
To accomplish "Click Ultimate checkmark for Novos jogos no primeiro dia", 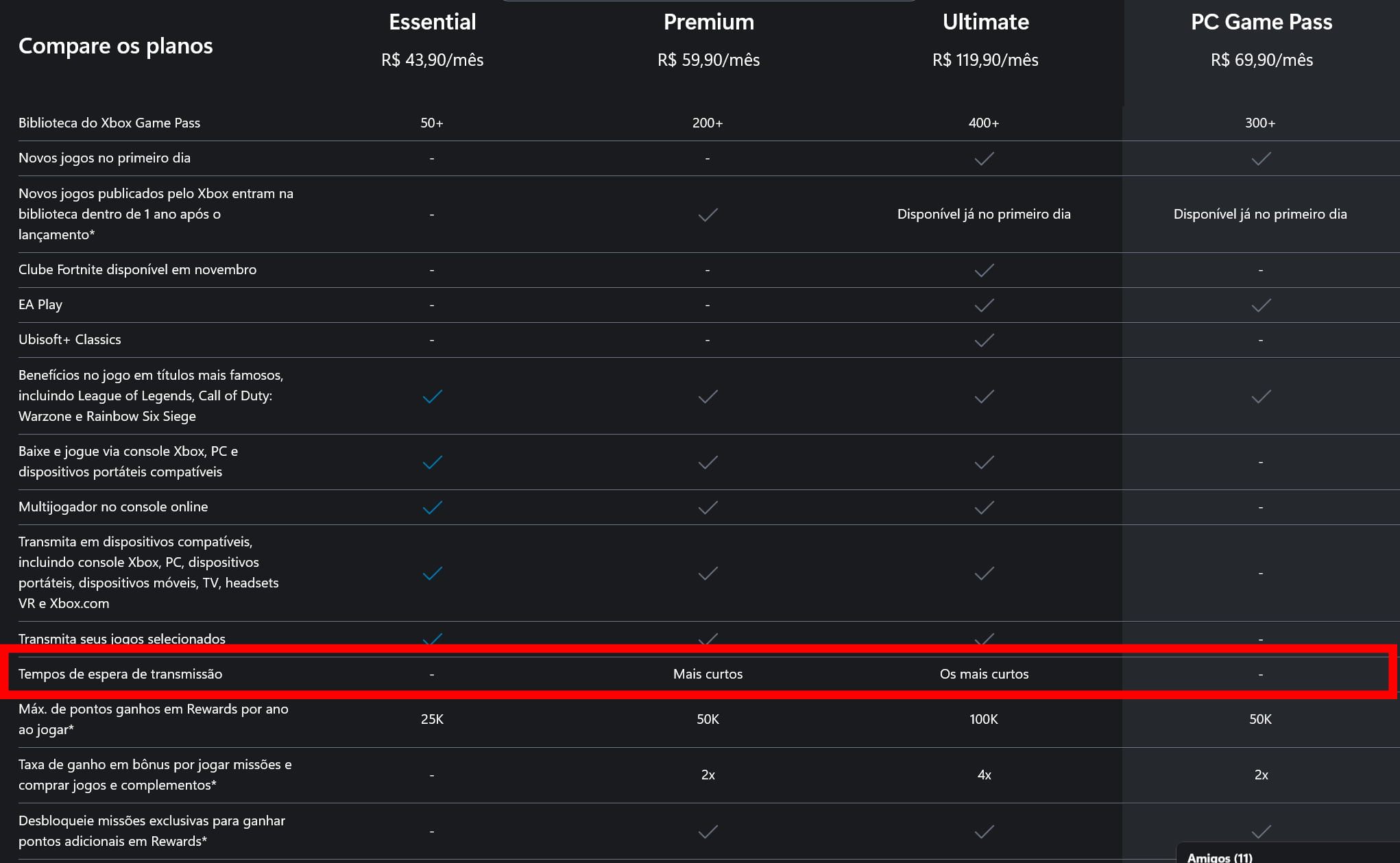I will click(x=984, y=159).
